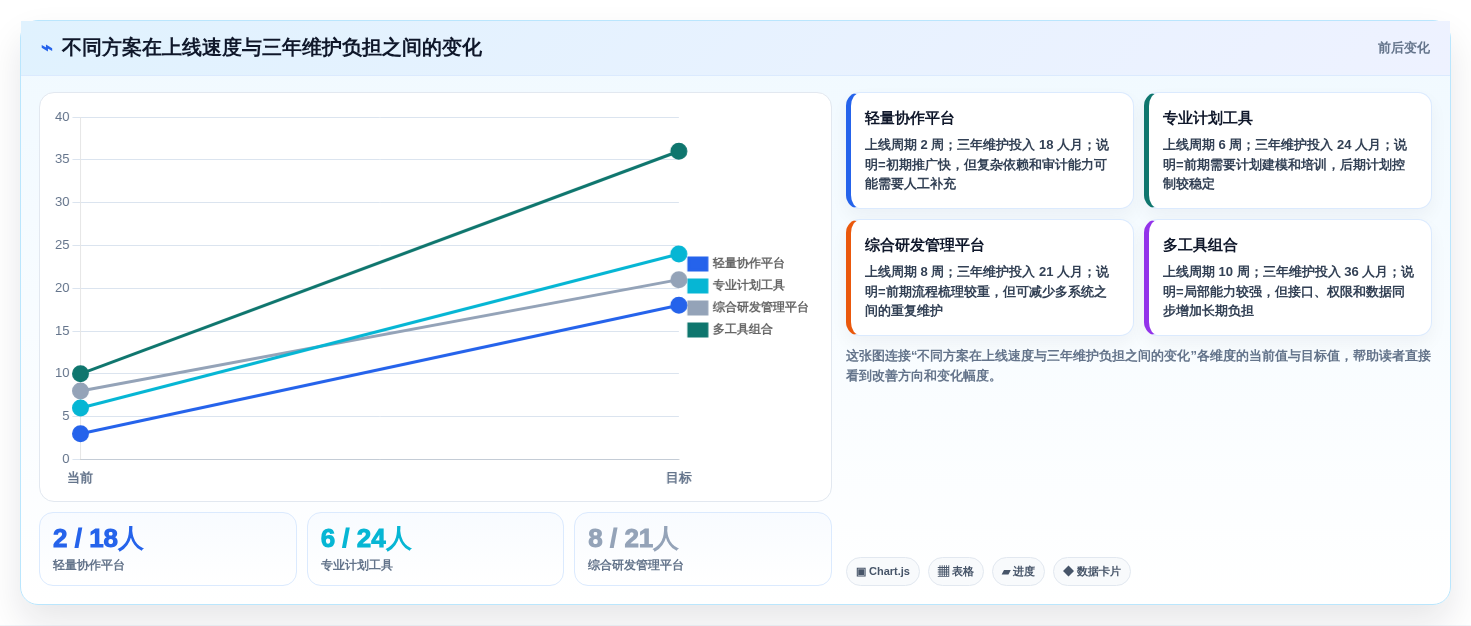
Task: Click the 轻量协作平台 legend label text
Action: pos(748,264)
